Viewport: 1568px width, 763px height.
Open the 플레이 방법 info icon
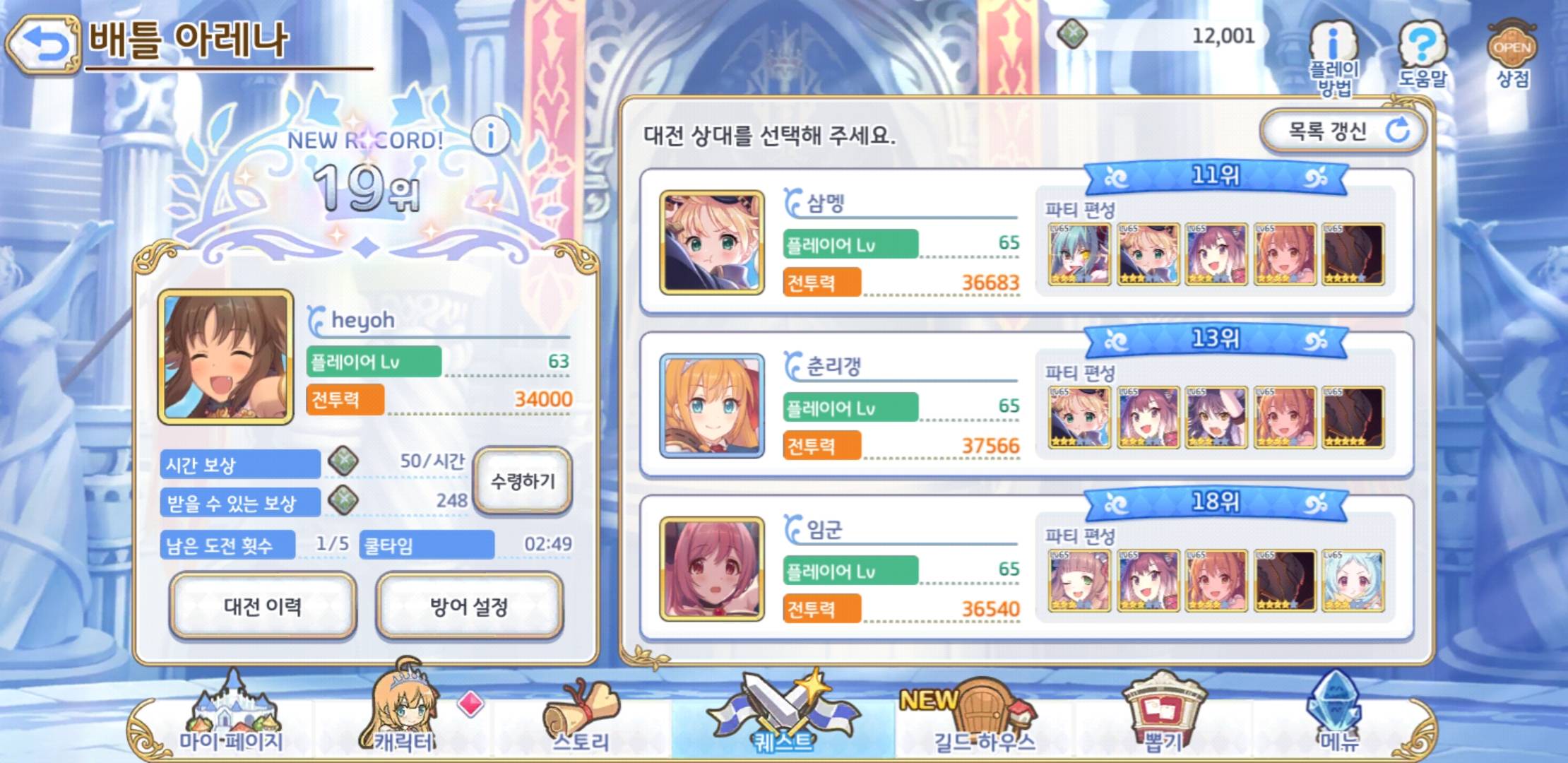point(1334,58)
